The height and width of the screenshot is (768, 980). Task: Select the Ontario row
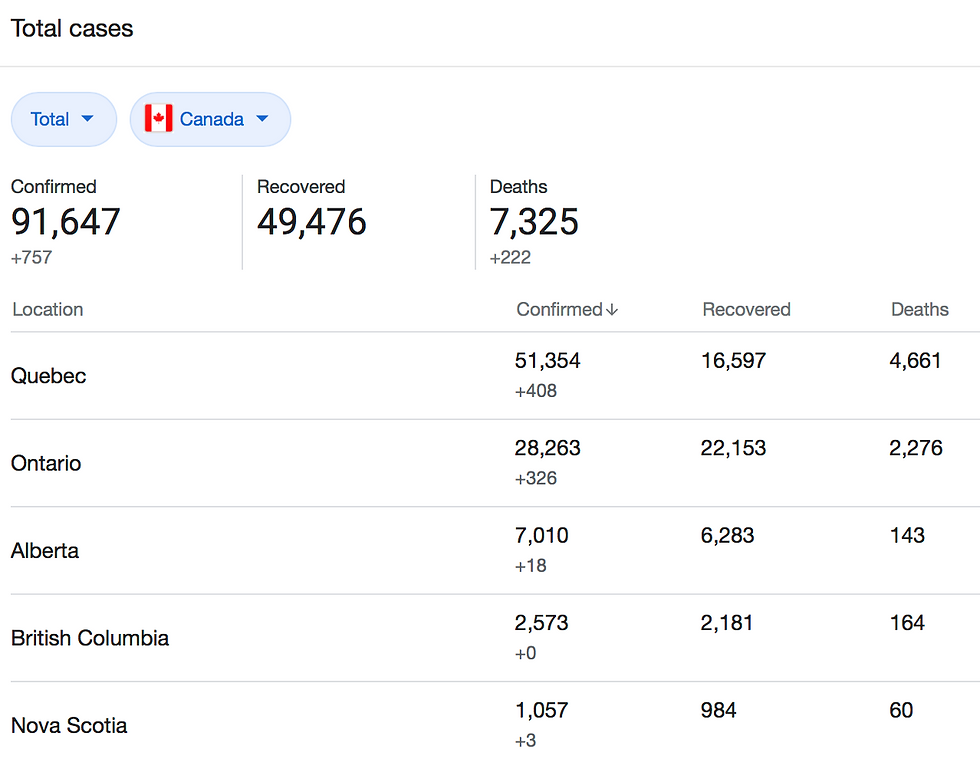(46, 463)
